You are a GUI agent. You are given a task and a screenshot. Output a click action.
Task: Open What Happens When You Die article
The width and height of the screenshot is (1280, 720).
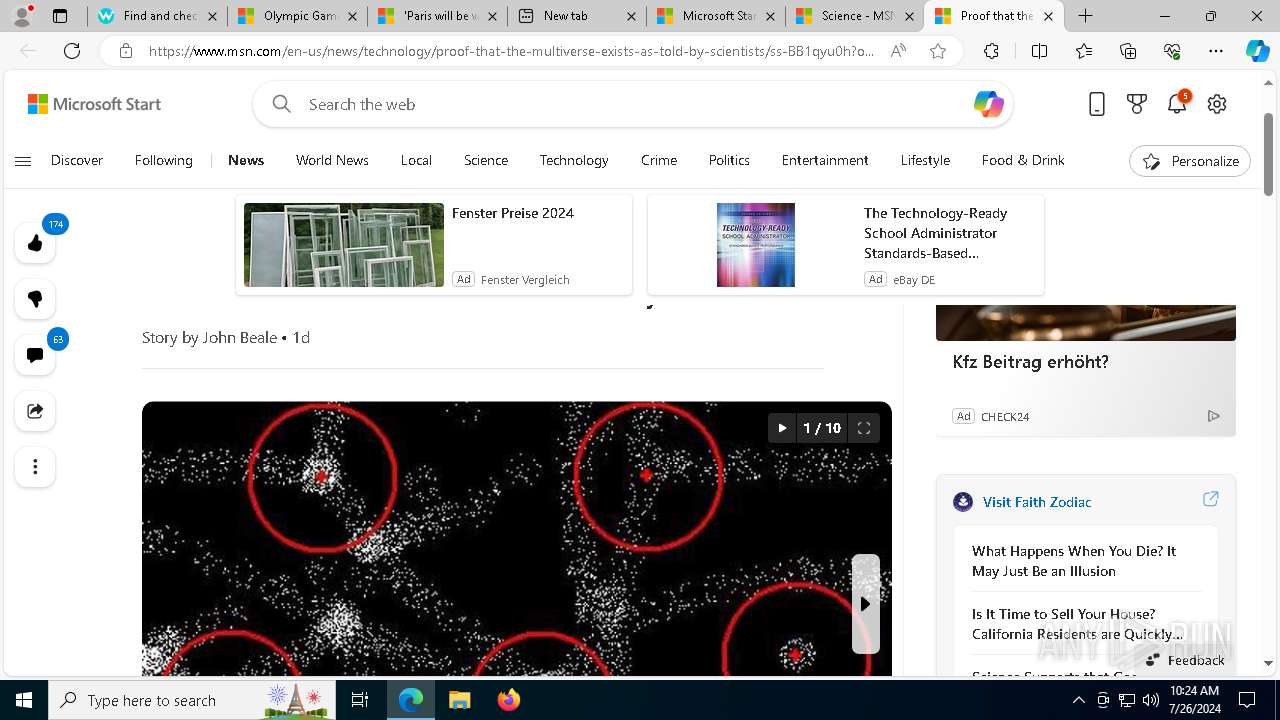click(1074, 561)
